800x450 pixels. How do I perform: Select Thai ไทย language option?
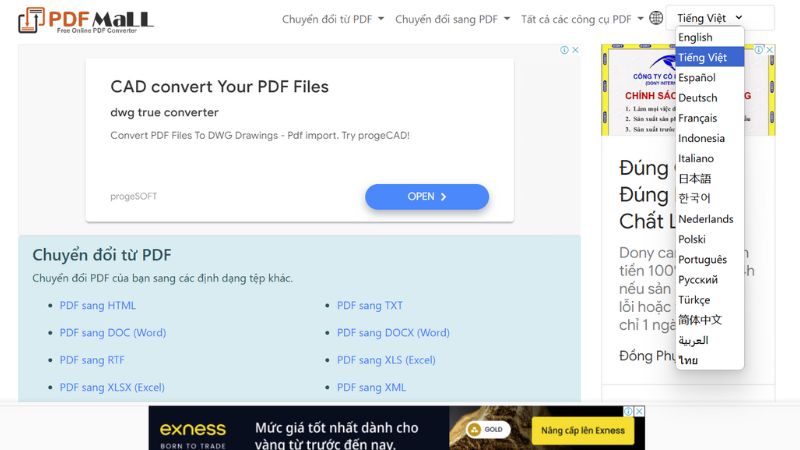click(x=710, y=360)
